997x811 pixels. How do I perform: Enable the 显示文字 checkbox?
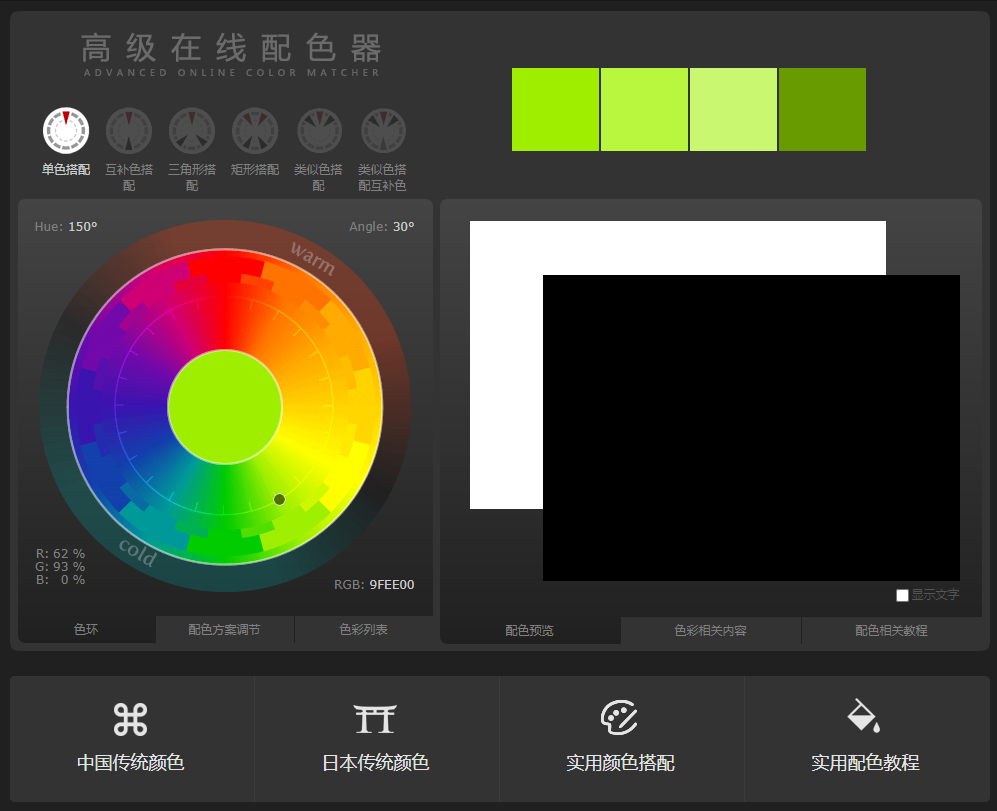(x=902, y=595)
